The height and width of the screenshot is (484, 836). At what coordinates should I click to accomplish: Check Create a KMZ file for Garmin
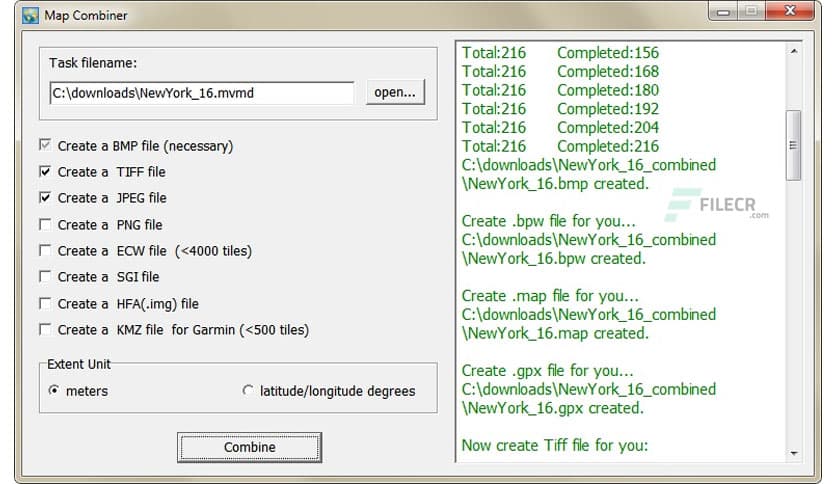coord(45,329)
